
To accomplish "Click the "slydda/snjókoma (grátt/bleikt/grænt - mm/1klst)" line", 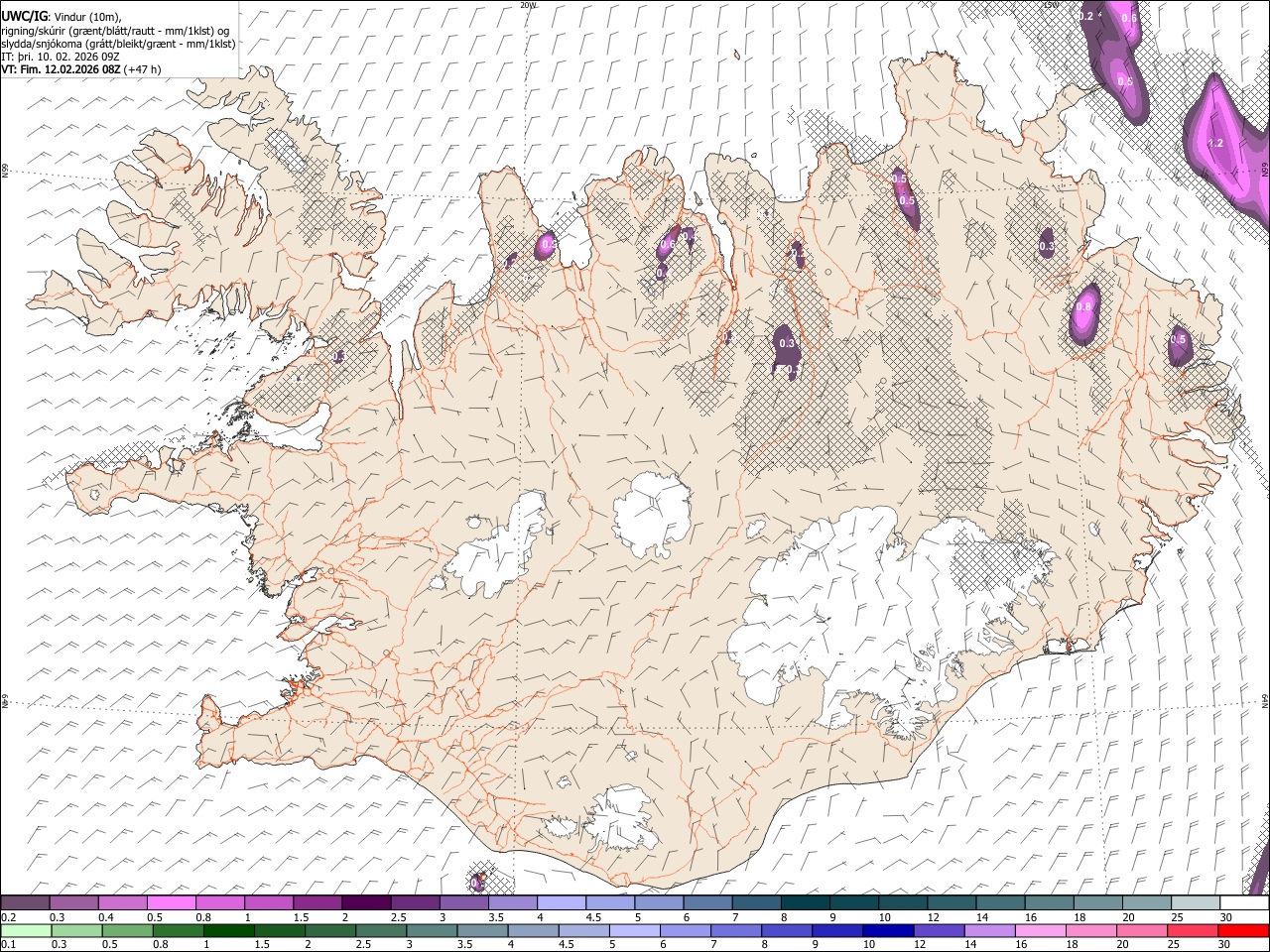I will [118, 44].
